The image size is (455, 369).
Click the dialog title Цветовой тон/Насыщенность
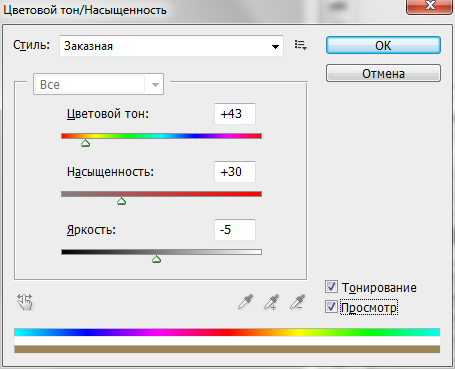coord(85,10)
